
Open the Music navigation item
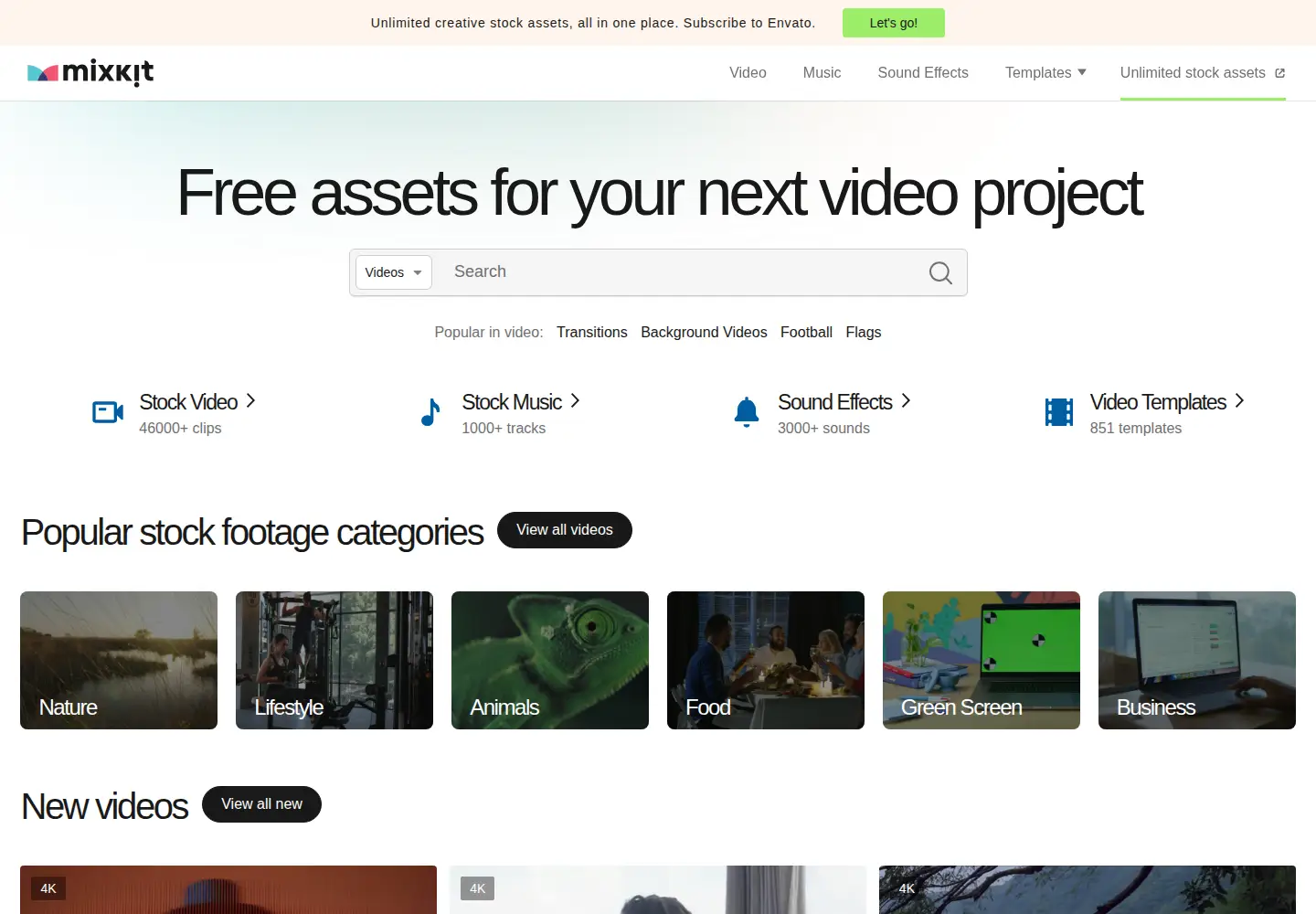click(x=822, y=72)
